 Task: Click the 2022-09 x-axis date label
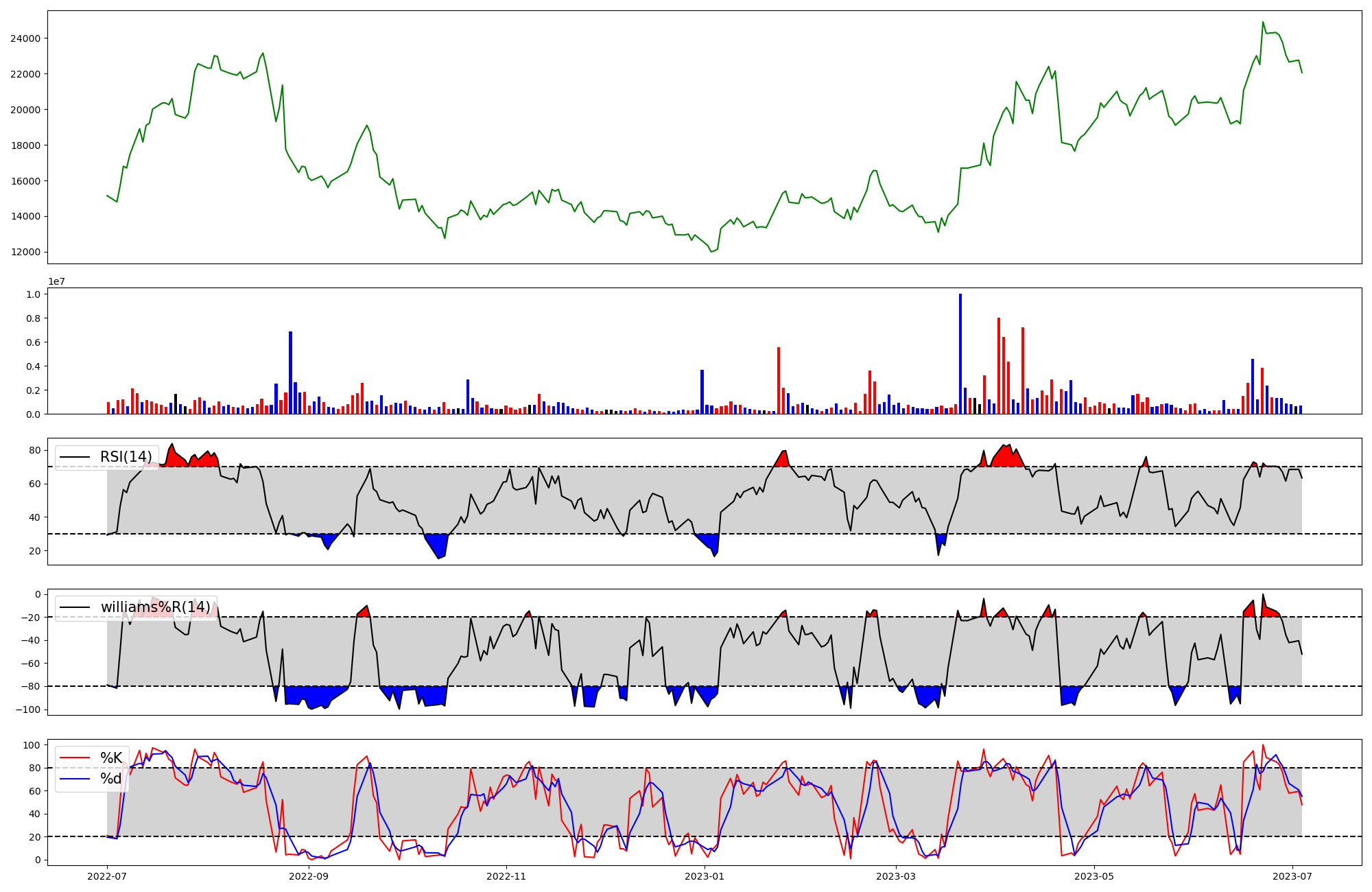point(309,876)
